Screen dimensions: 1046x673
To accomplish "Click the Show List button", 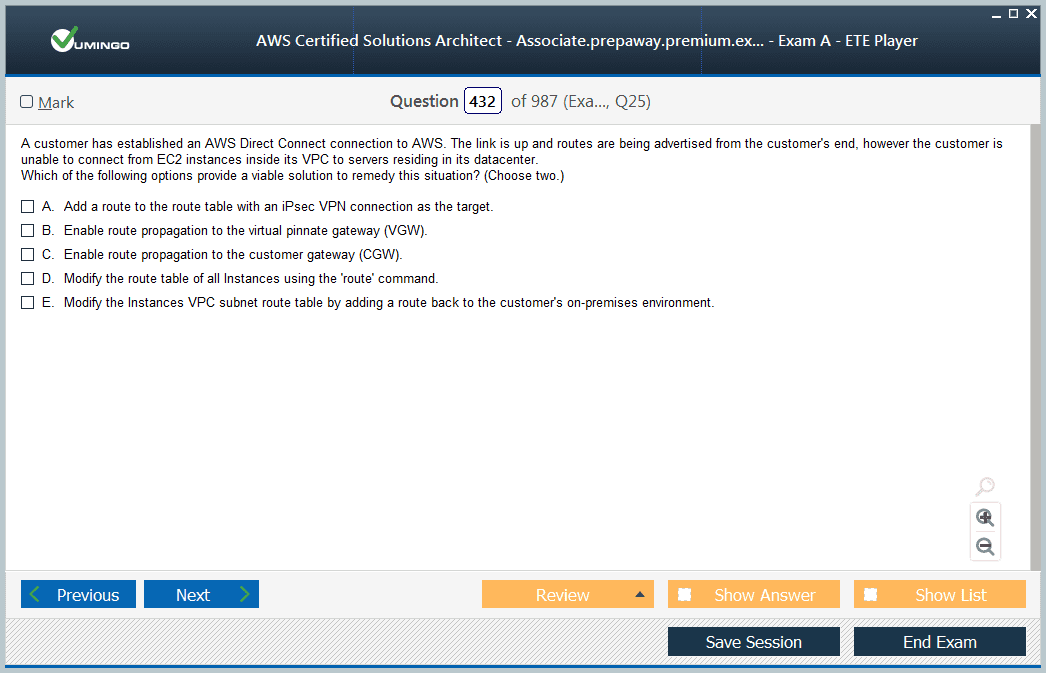I will coord(940,594).
